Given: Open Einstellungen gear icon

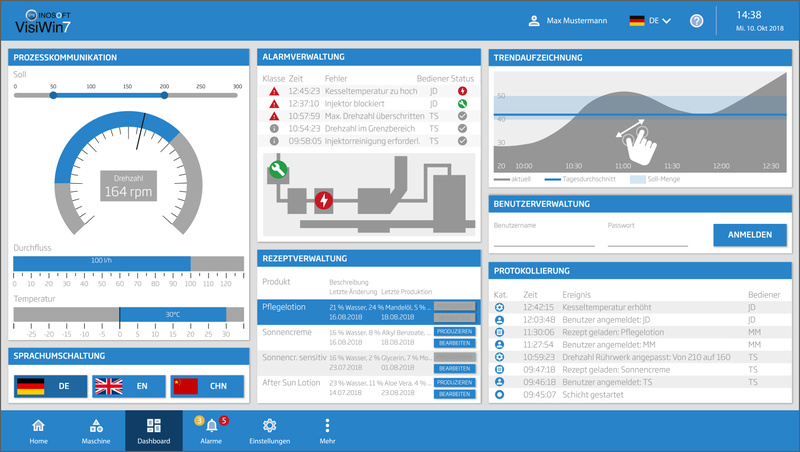Looking at the screenshot, I should coord(269,426).
